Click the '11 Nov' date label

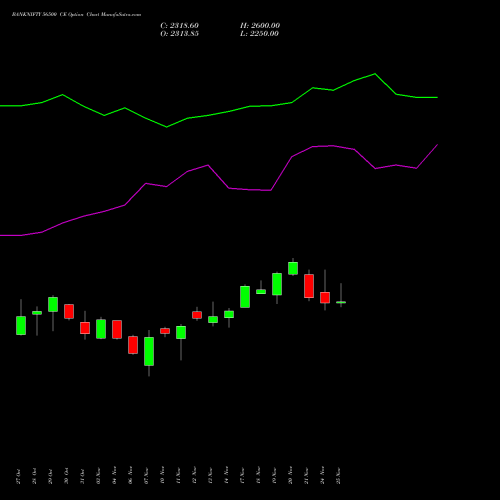[178, 476]
